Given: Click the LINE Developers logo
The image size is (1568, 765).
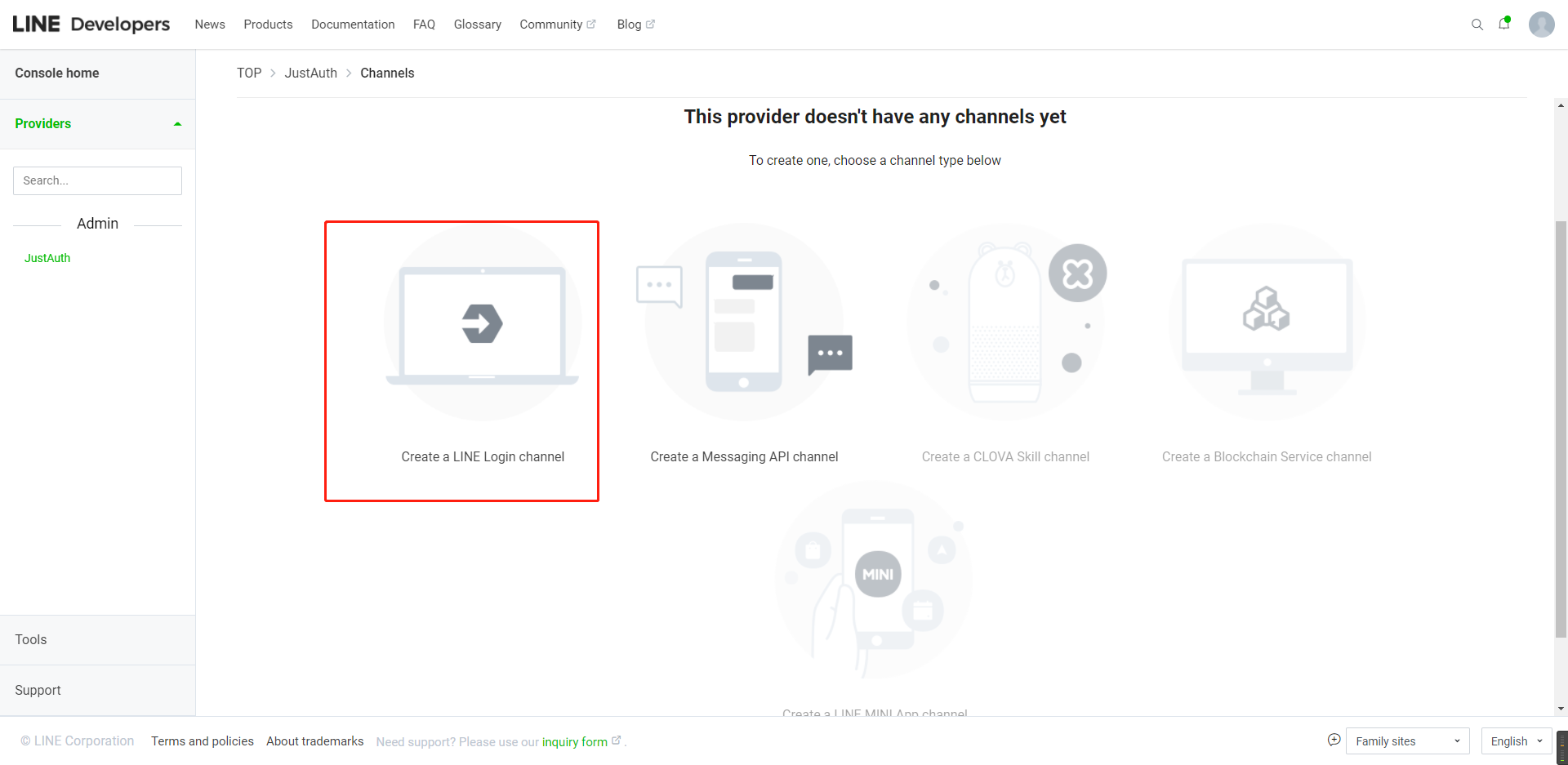Looking at the screenshot, I should coord(91,24).
